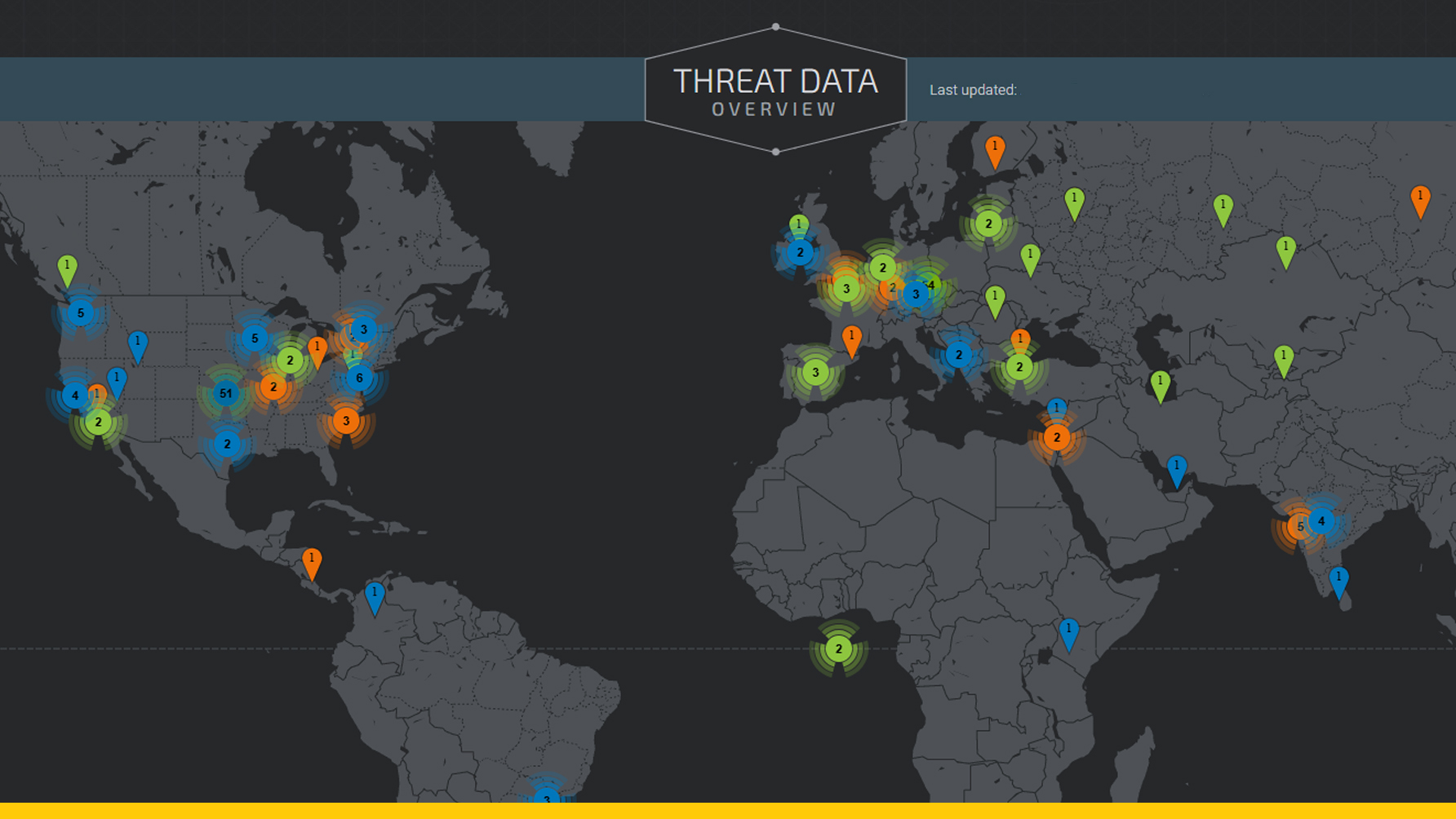Screen dimensions: 1456x819
Task: Open the blue cluster 2 over Italy
Action: coord(959,355)
